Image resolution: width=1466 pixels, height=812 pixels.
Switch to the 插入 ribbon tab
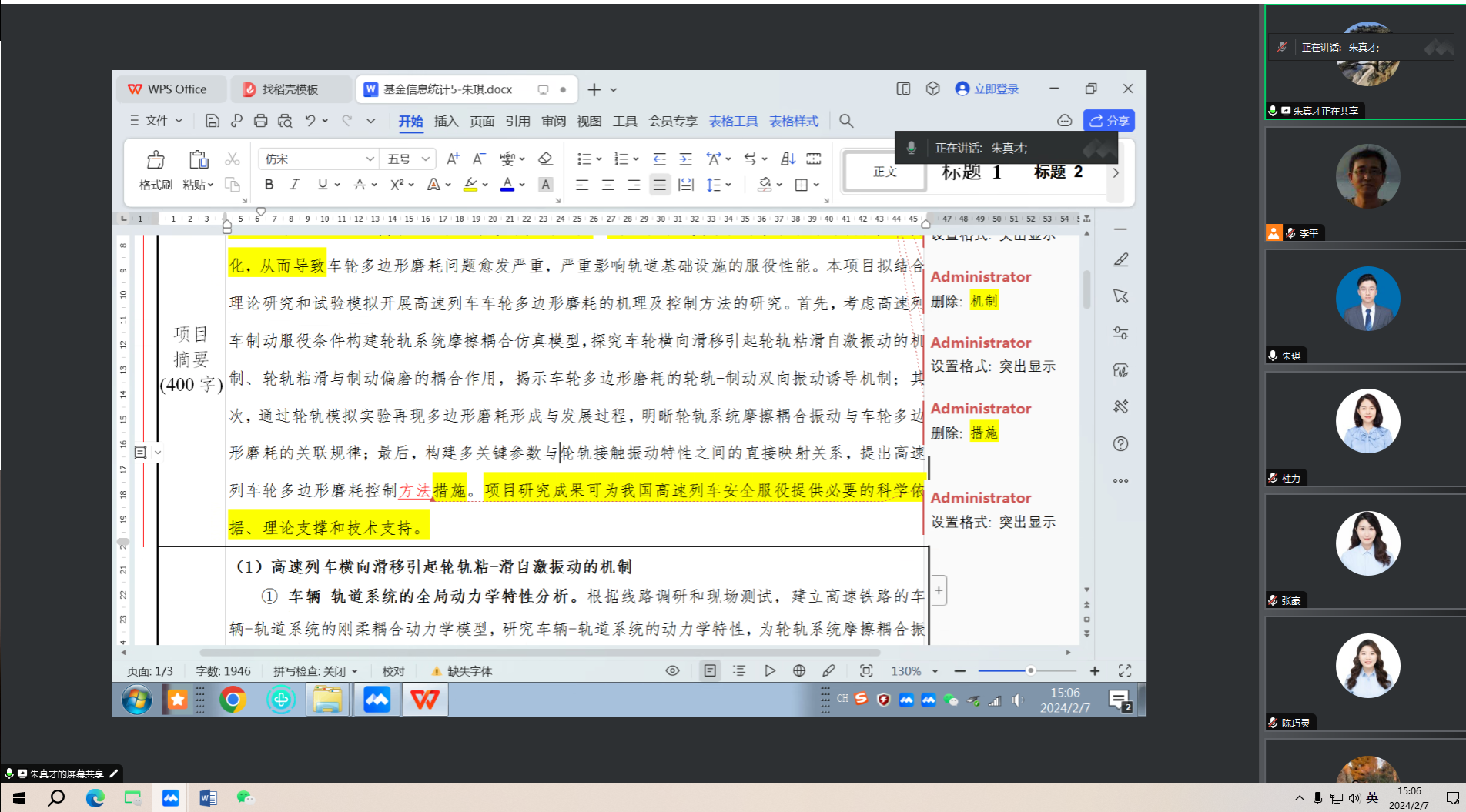click(x=446, y=122)
